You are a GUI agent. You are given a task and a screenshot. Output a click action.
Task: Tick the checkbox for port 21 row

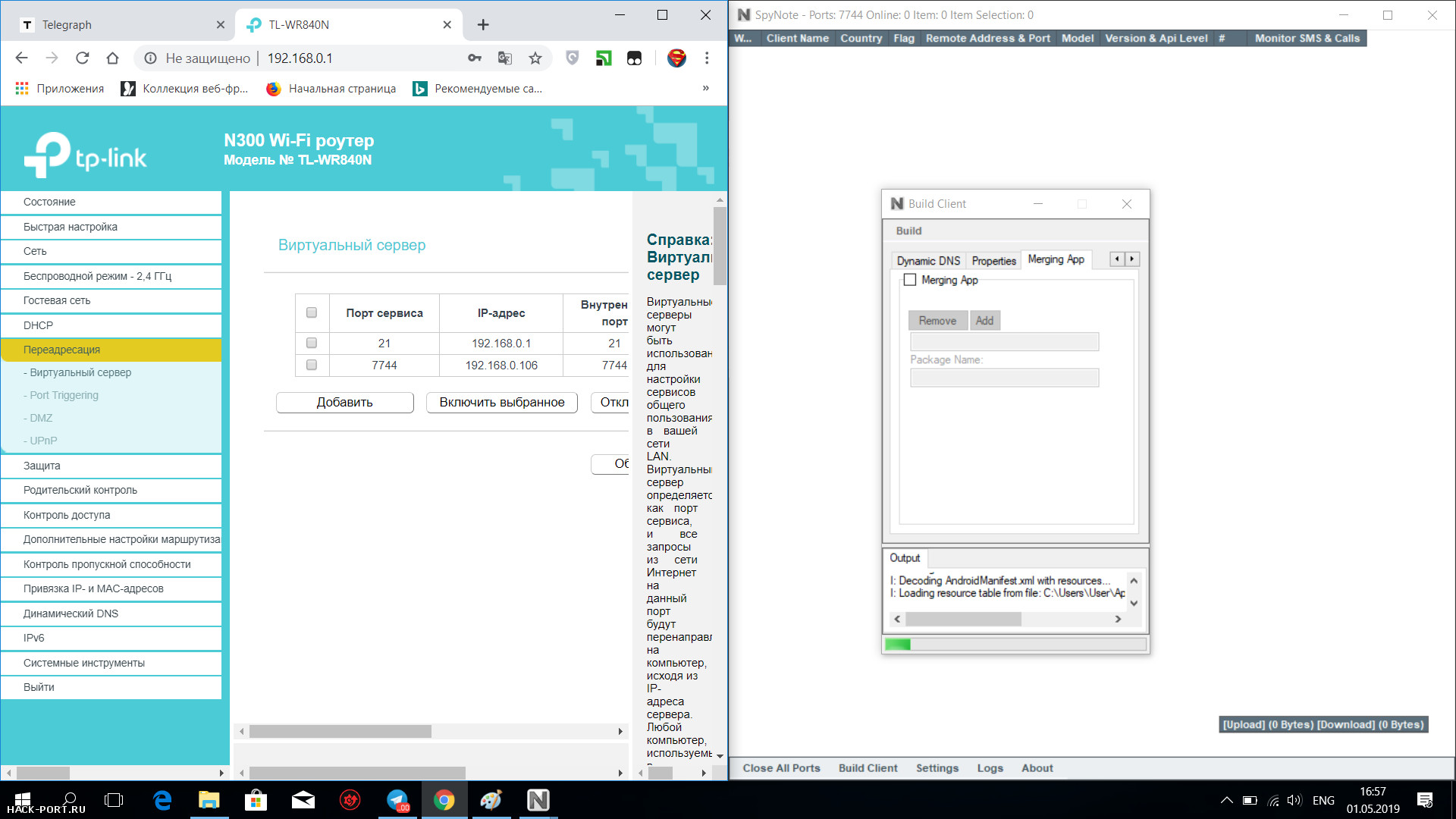point(311,343)
